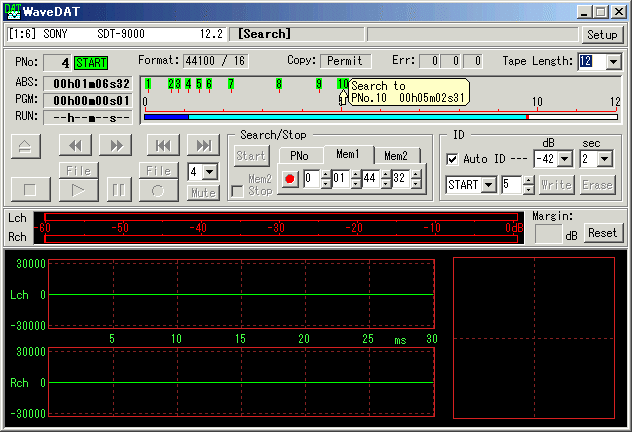Switch to the Mem2 tab
Viewport: 632px width, 432px height.
(x=396, y=155)
